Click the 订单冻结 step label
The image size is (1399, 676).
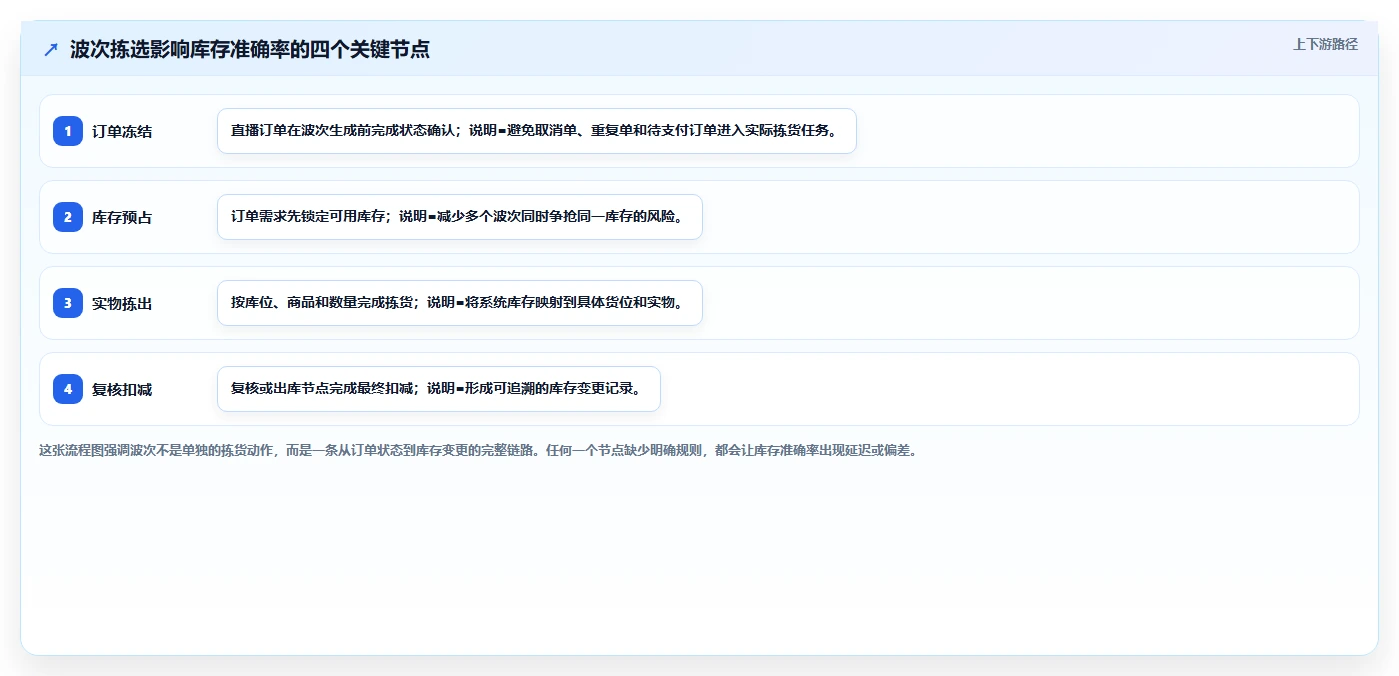coord(122,131)
